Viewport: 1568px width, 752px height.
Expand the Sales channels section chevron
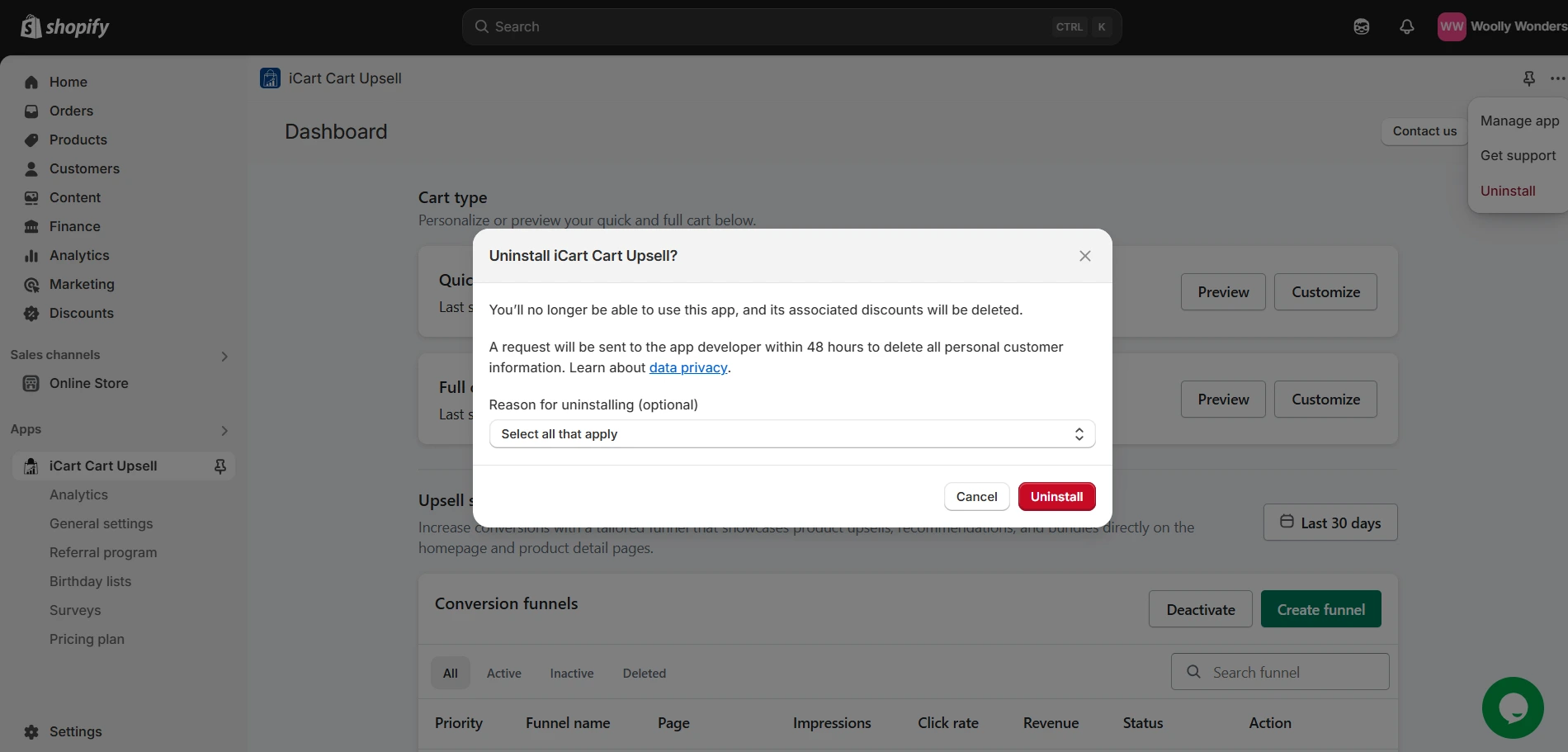pos(224,356)
